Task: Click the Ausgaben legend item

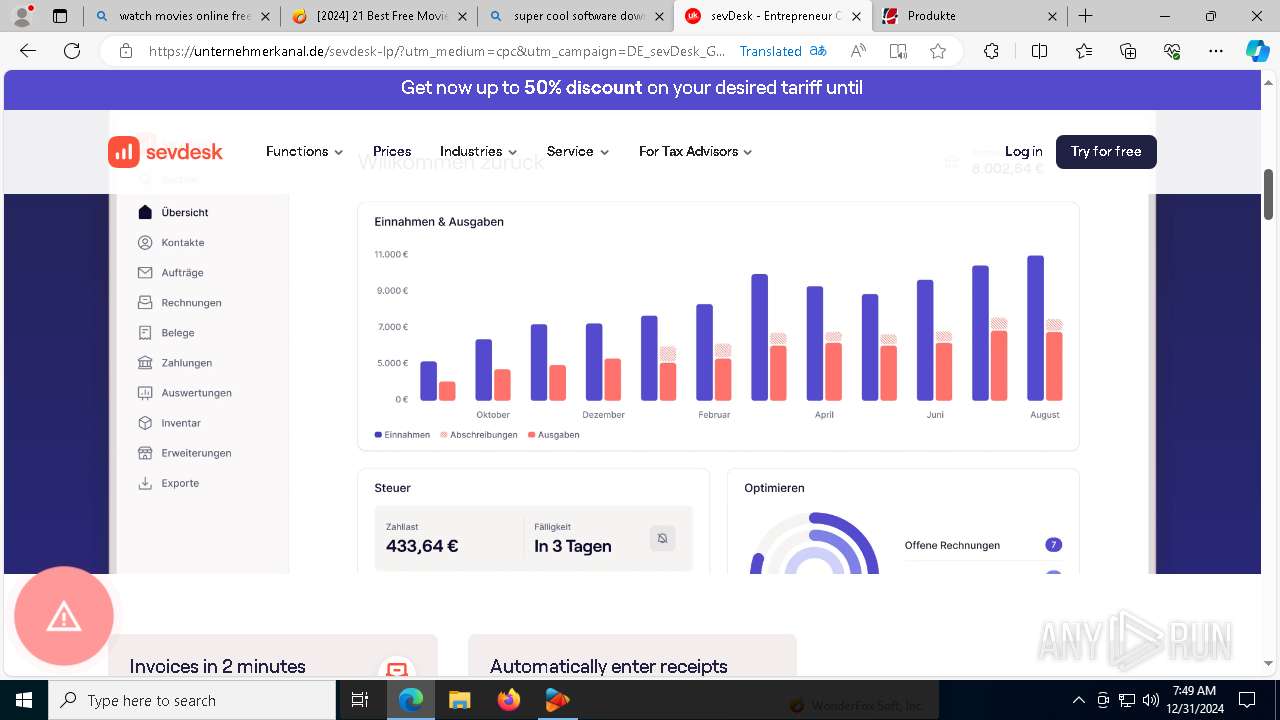Action: click(554, 435)
